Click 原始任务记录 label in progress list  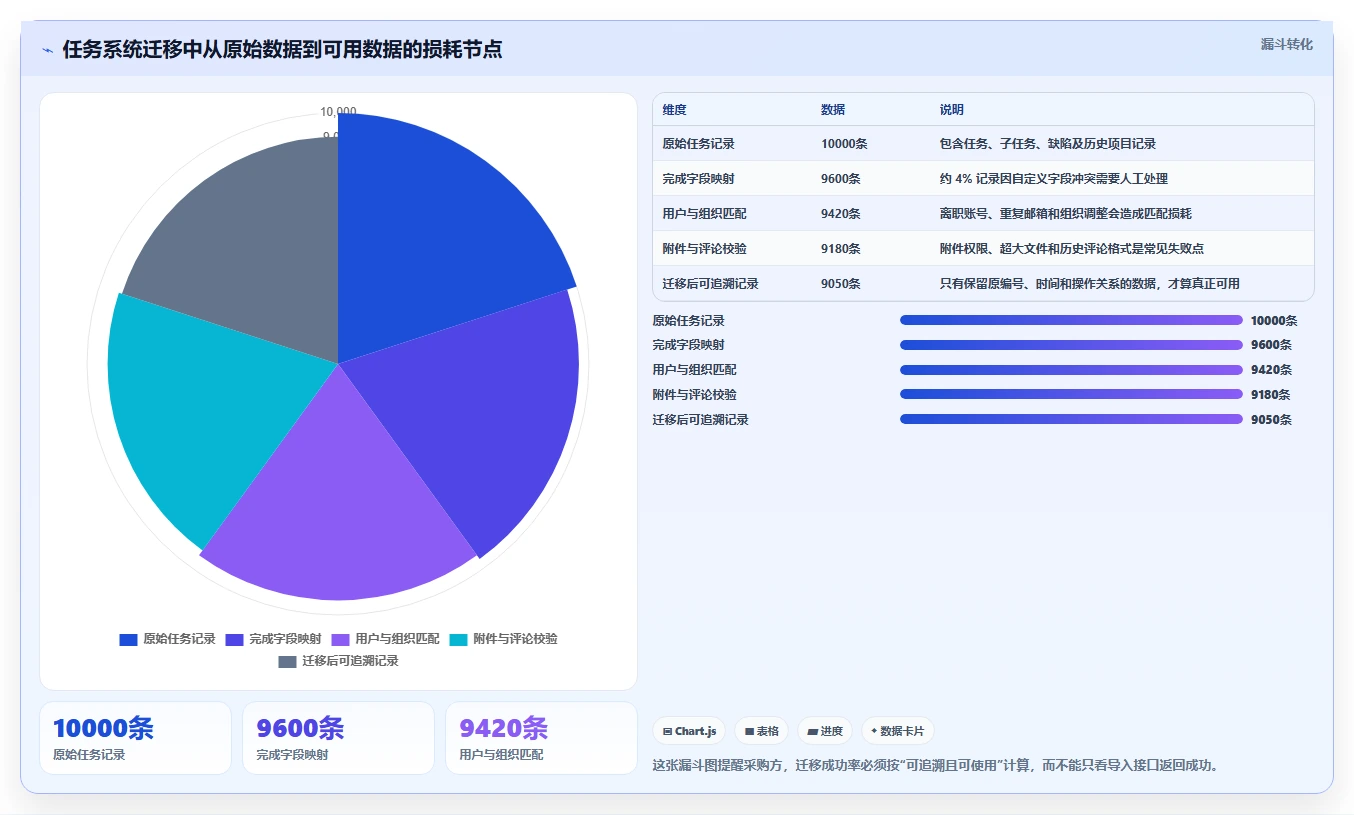(x=689, y=321)
